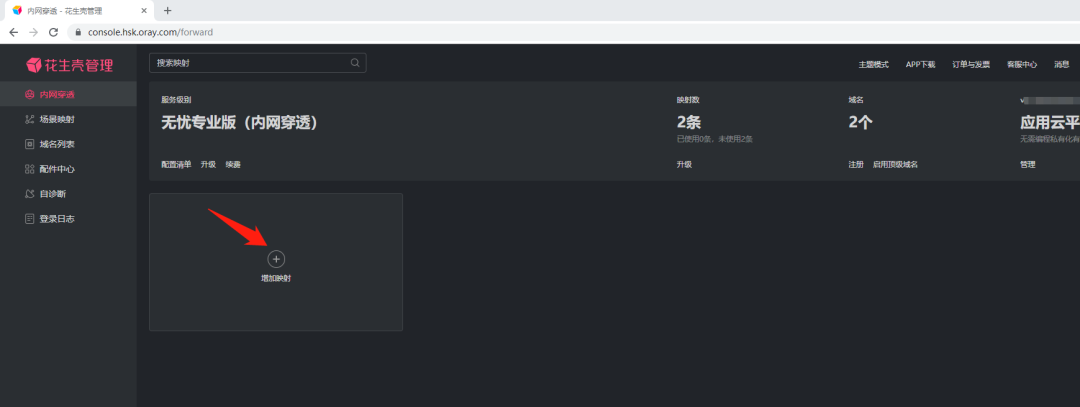The height and width of the screenshot is (407, 1080).
Task: Click the 搜索映射 search field
Action: (x=258, y=63)
